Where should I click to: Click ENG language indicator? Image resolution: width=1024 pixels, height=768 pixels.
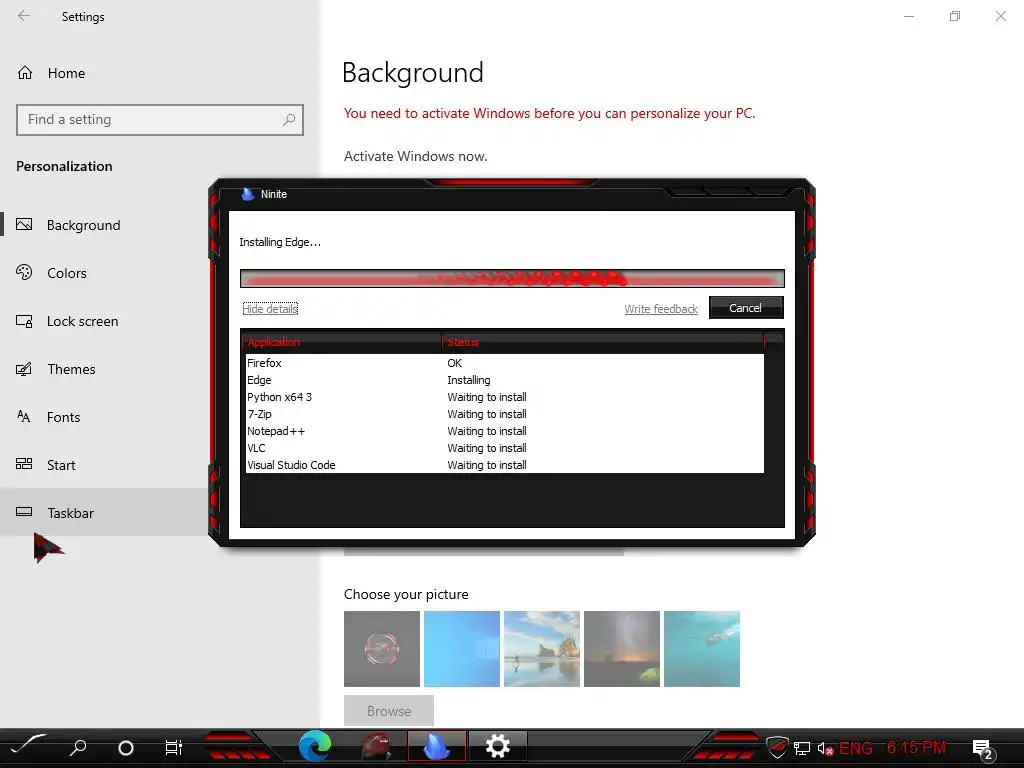pyautogui.click(x=856, y=748)
